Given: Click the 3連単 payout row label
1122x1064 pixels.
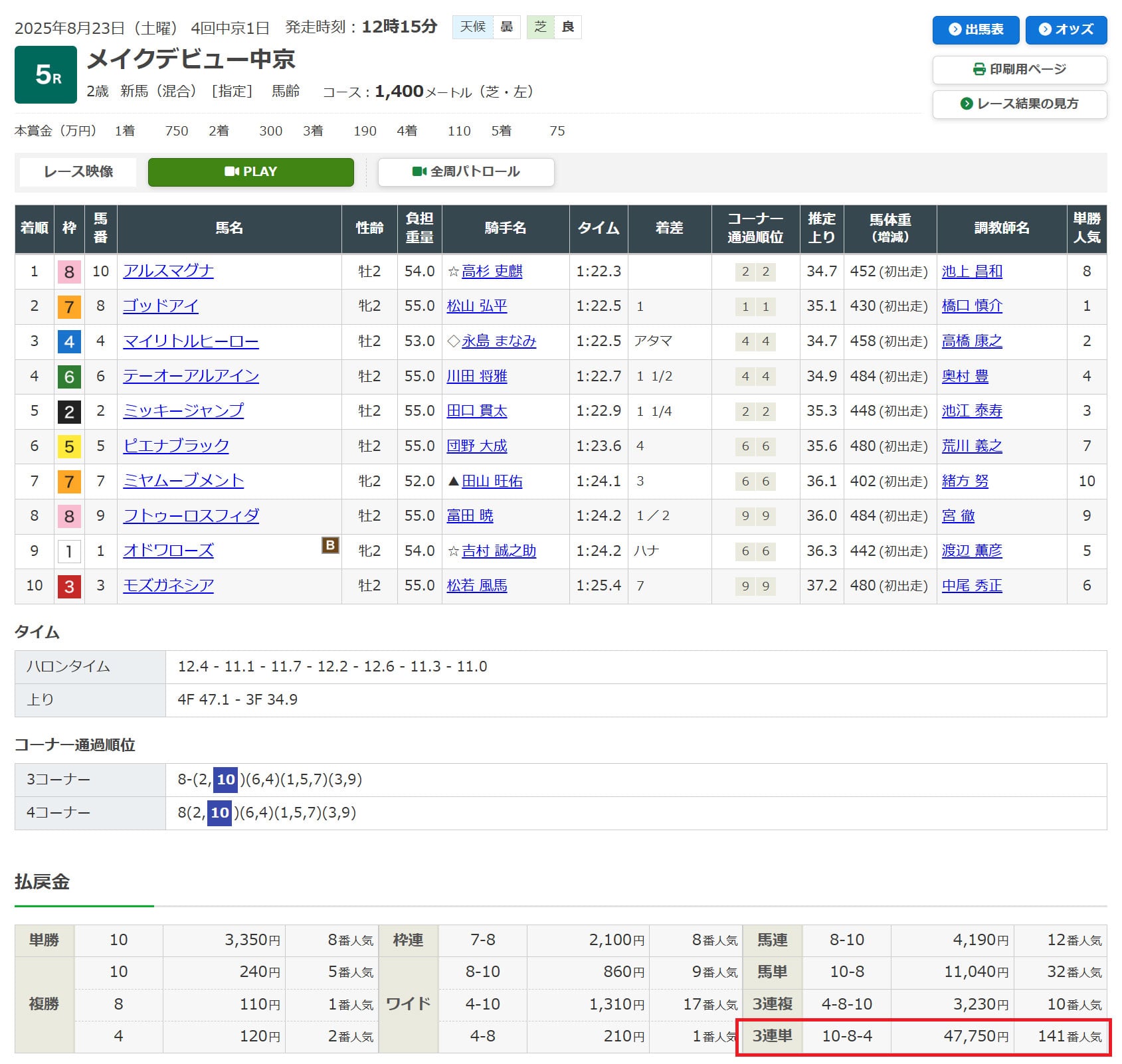Looking at the screenshot, I should click(771, 1036).
